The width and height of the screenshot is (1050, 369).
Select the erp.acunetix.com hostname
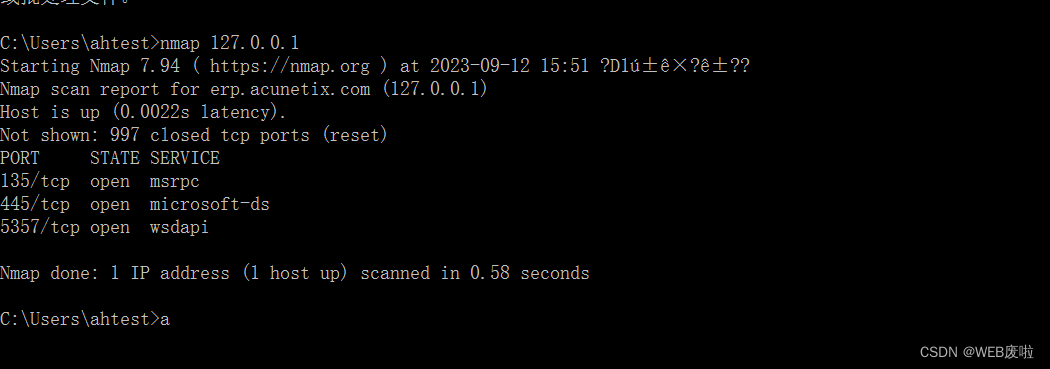coord(290,89)
